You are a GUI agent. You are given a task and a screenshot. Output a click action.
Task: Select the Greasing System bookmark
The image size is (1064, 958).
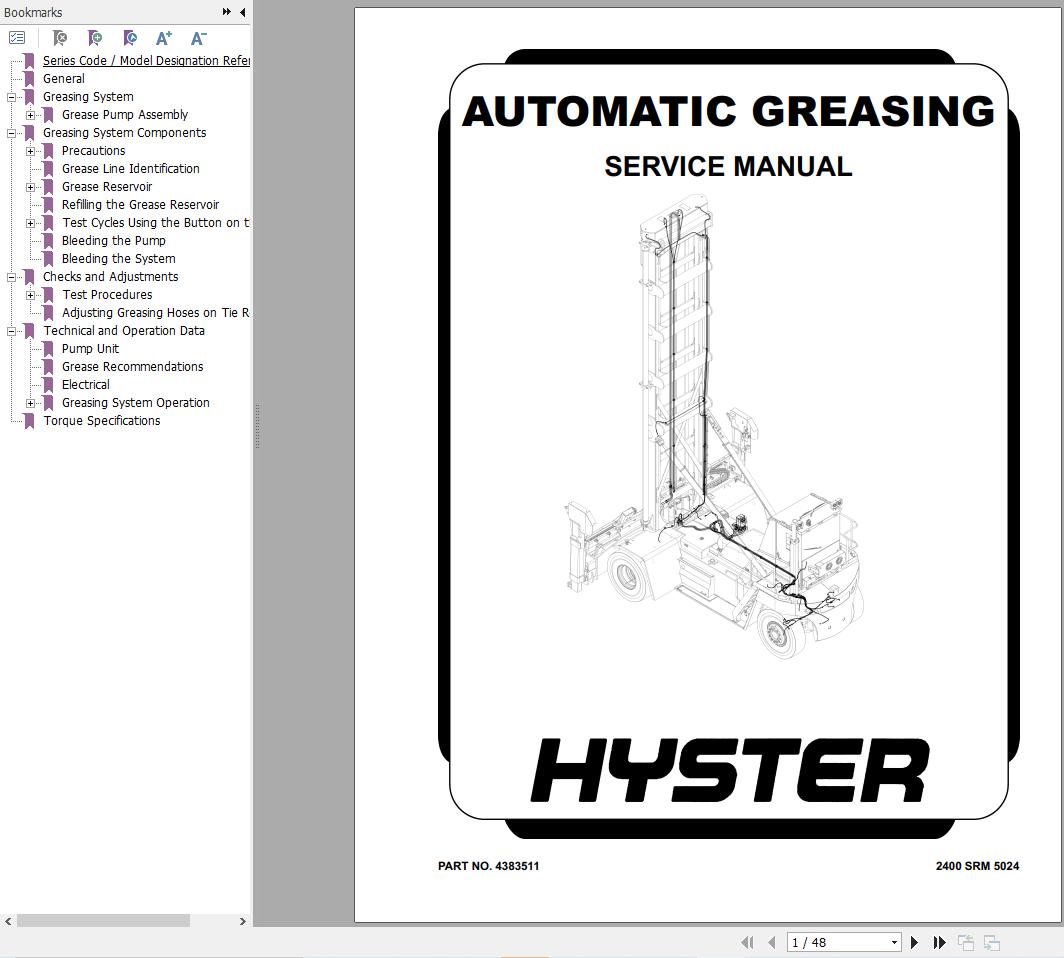click(x=88, y=96)
